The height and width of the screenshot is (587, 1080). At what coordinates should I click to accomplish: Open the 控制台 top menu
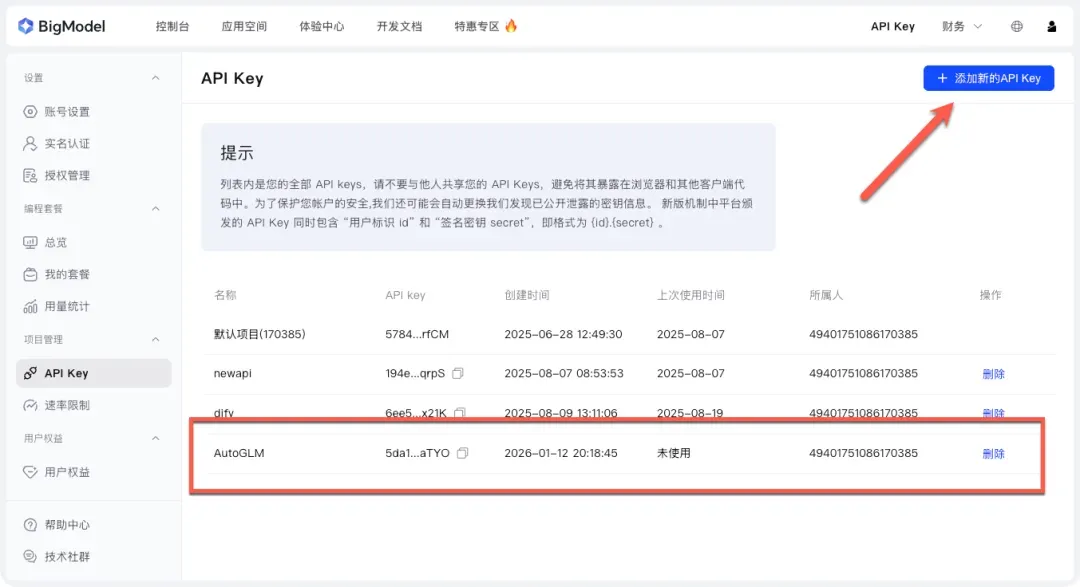point(172,27)
